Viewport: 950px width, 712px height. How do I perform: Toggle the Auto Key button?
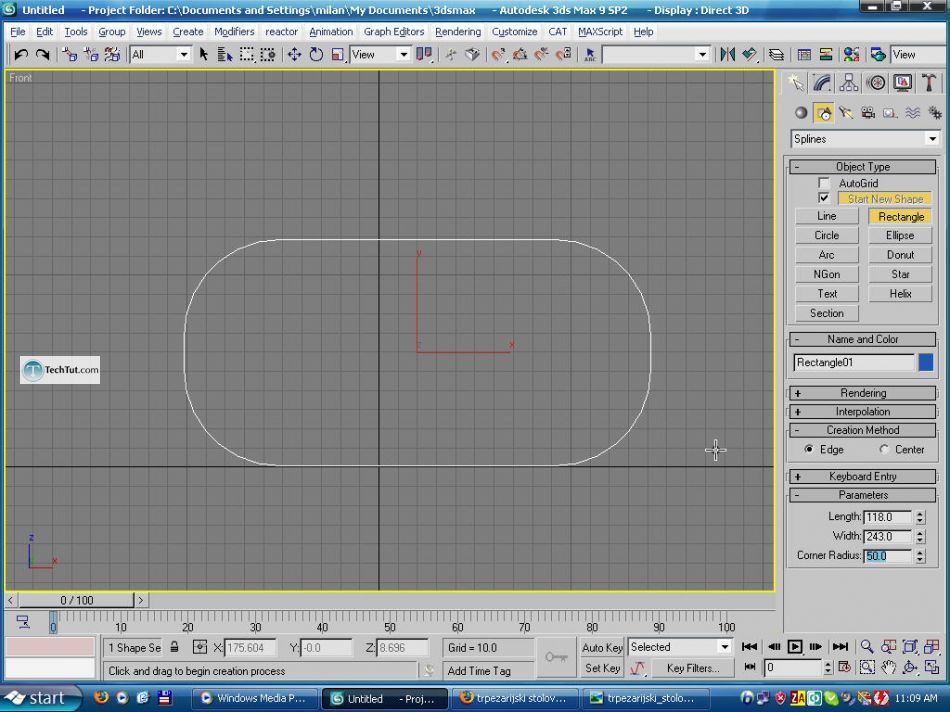click(x=602, y=647)
